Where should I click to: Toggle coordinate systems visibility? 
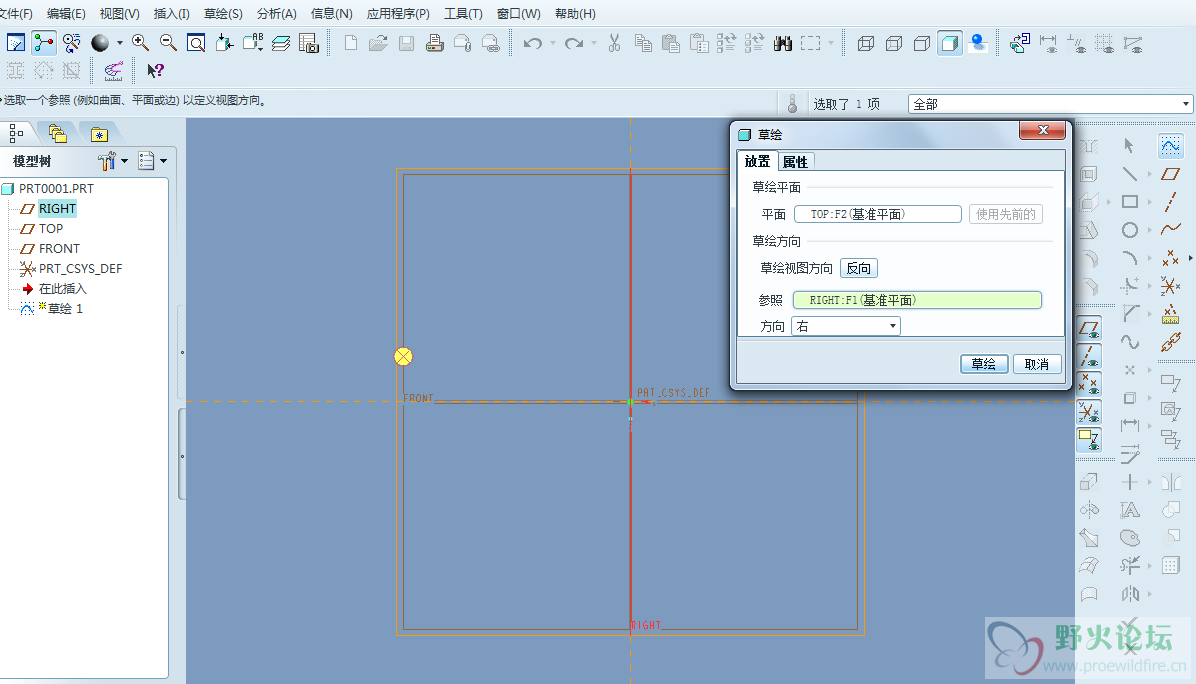(x=1089, y=413)
